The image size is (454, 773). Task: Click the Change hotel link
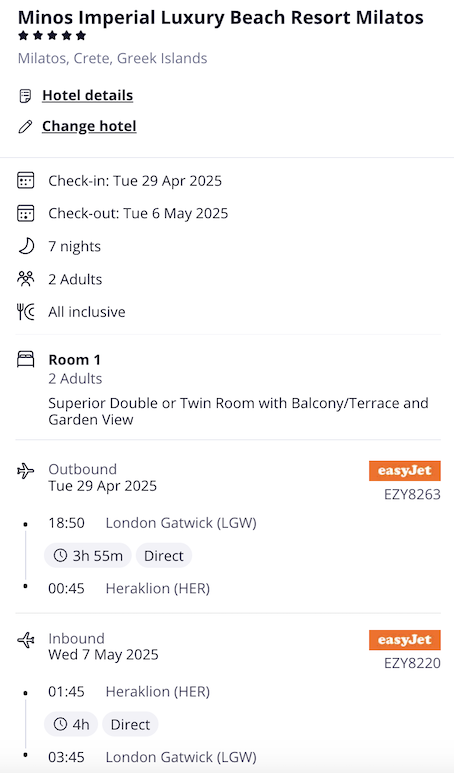point(89,126)
